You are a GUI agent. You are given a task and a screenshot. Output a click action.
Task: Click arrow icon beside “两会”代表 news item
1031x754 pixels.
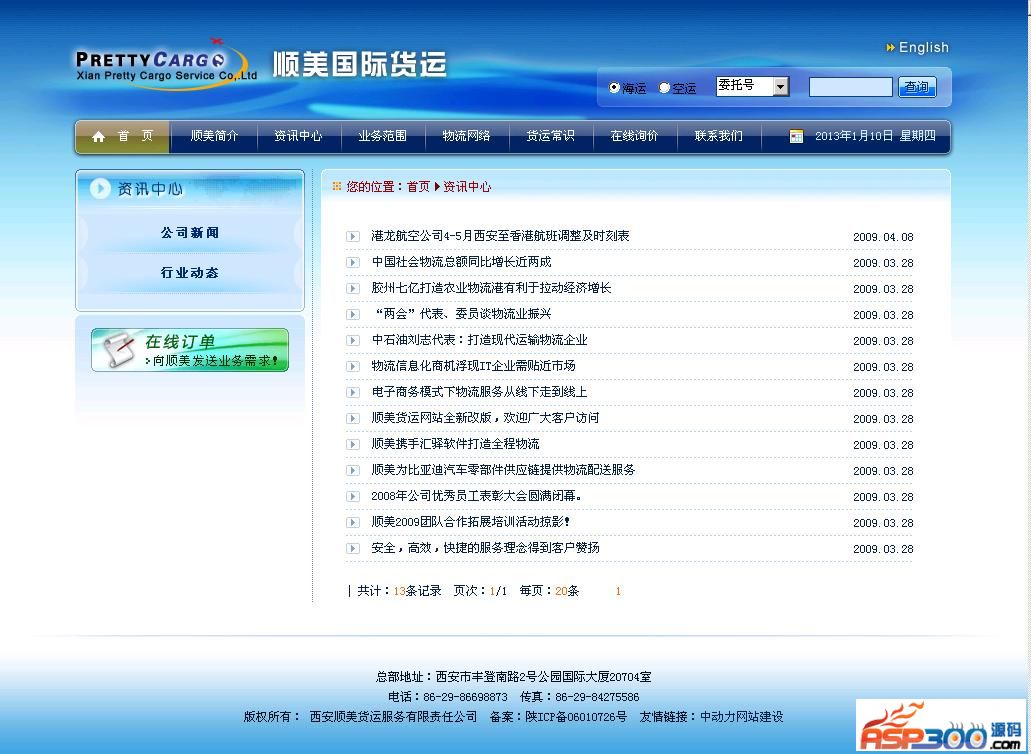(x=353, y=314)
